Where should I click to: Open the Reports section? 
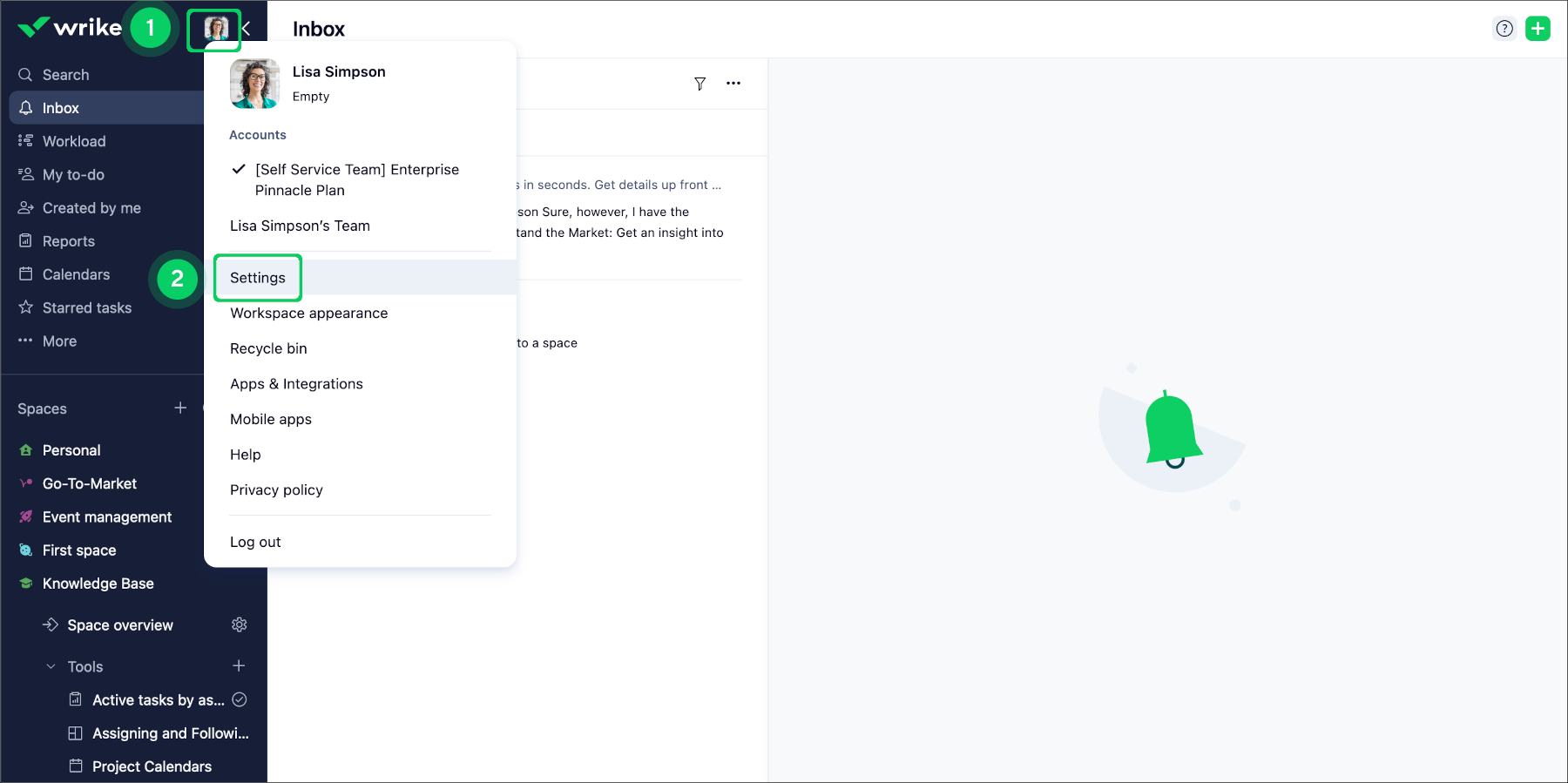click(69, 241)
